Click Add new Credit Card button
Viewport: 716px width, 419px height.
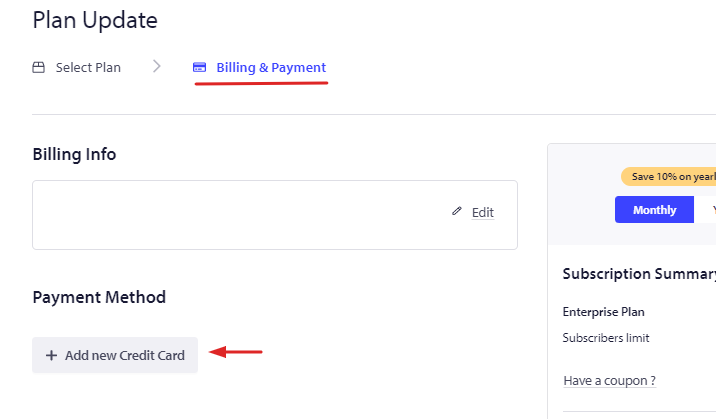pos(115,355)
